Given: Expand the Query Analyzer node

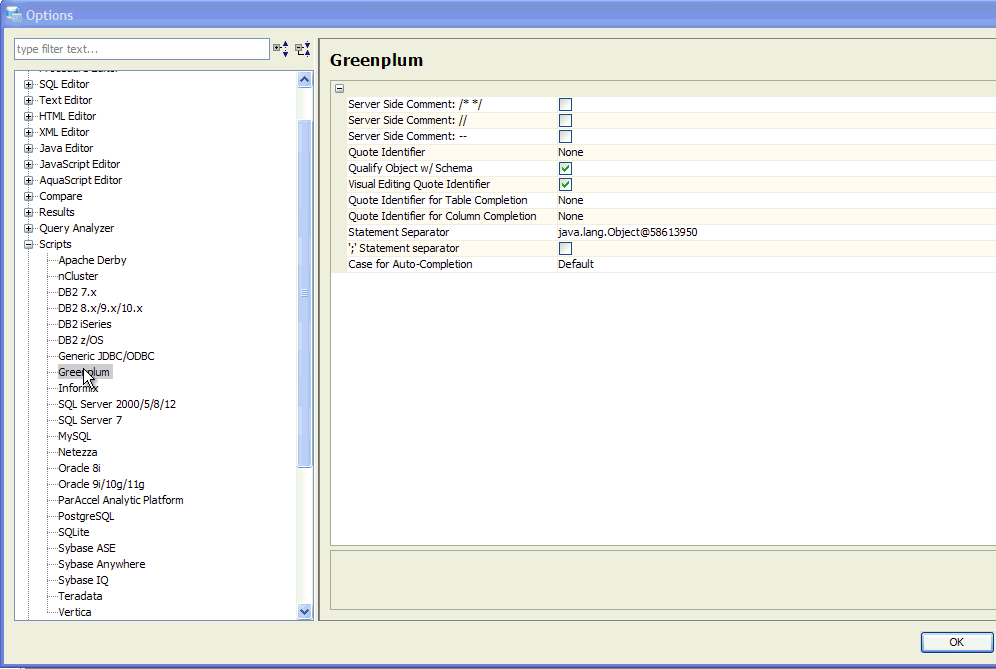Looking at the screenshot, I should click(28, 228).
